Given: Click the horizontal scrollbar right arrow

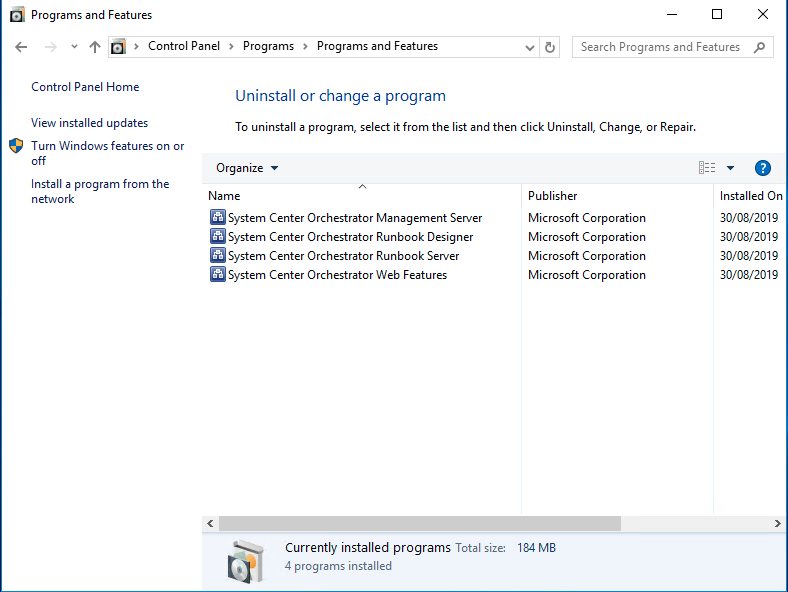Looking at the screenshot, I should [x=778, y=523].
